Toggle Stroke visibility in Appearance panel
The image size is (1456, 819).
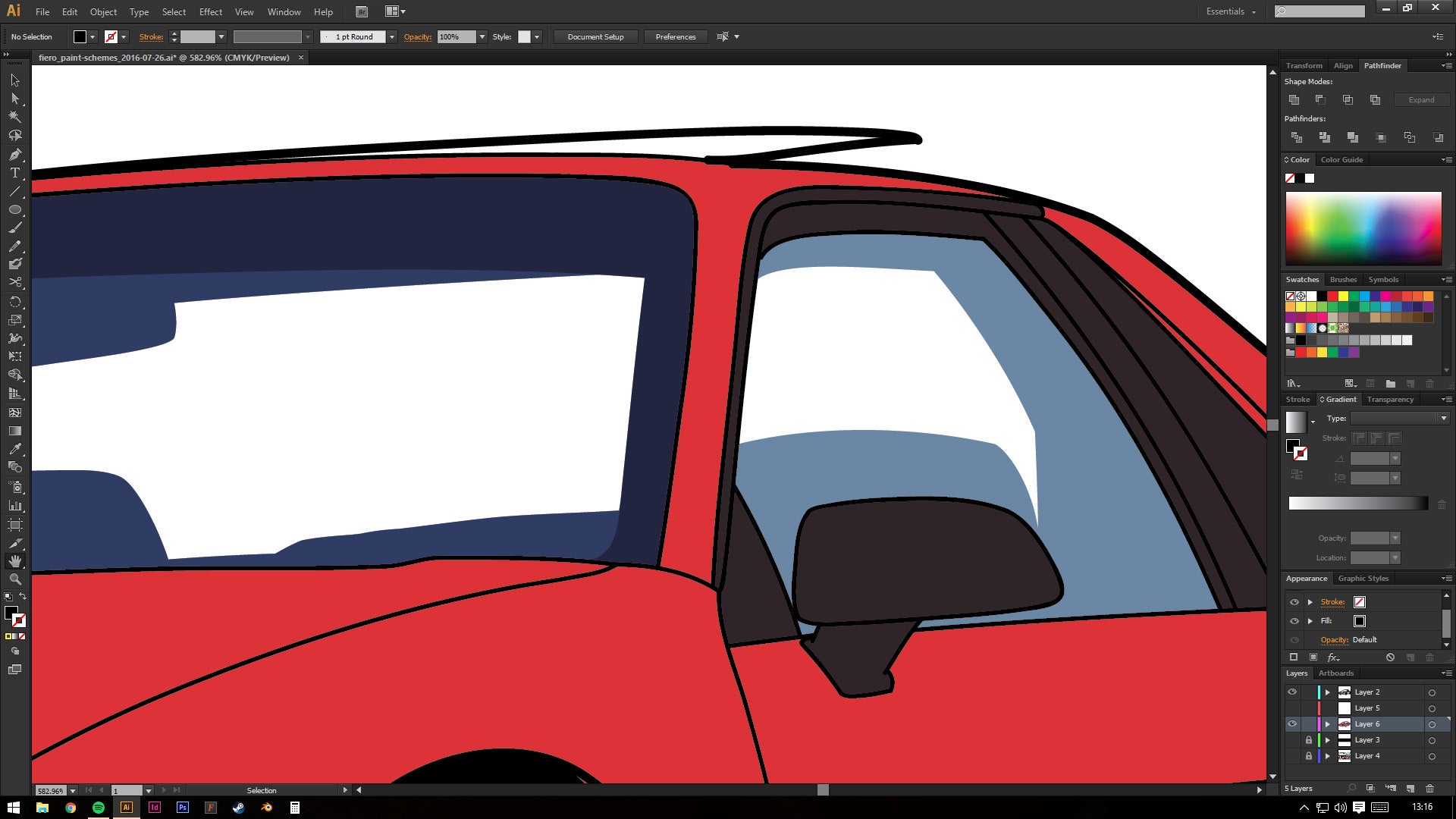click(1294, 602)
